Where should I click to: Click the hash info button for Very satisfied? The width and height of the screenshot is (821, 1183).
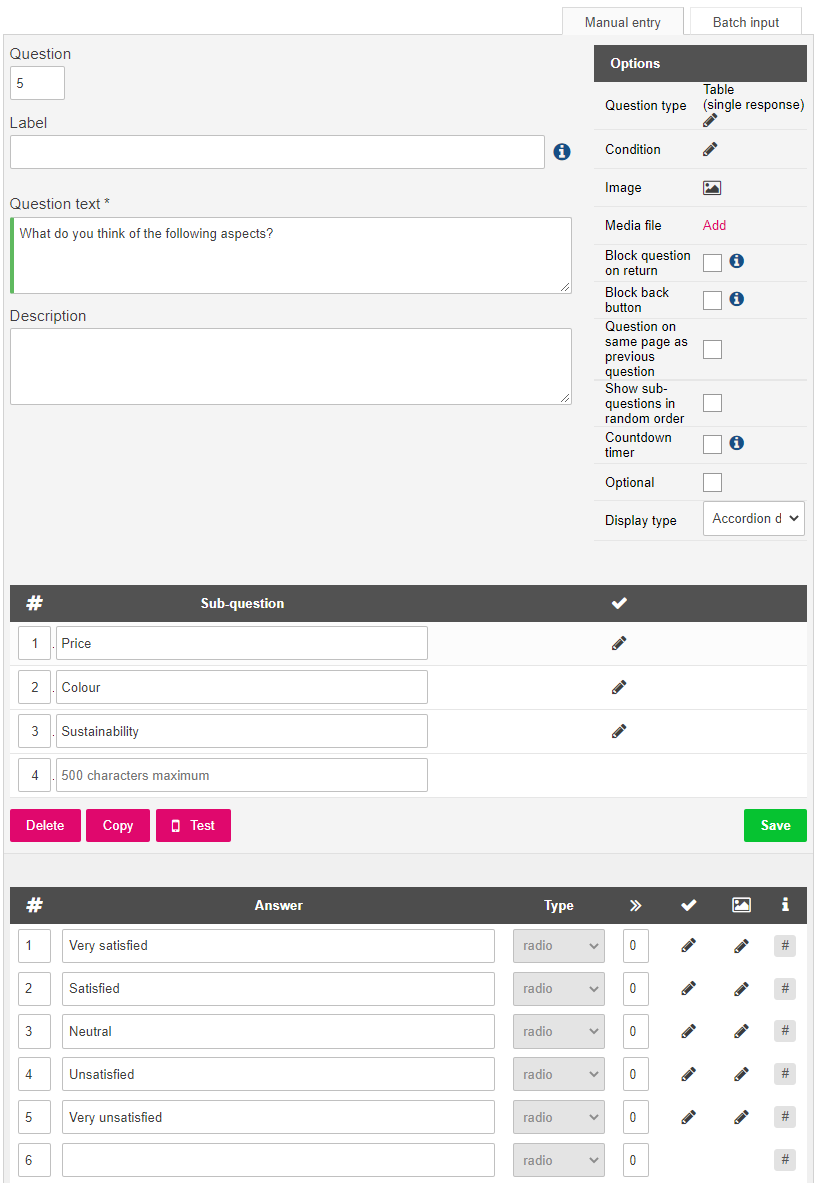pyautogui.click(x=785, y=945)
